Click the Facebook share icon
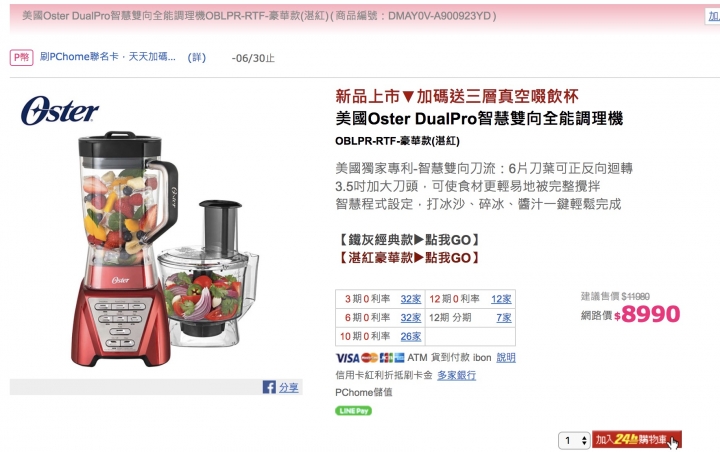Image resolution: width=720 pixels, height=452 pixels. pos(269,387)
